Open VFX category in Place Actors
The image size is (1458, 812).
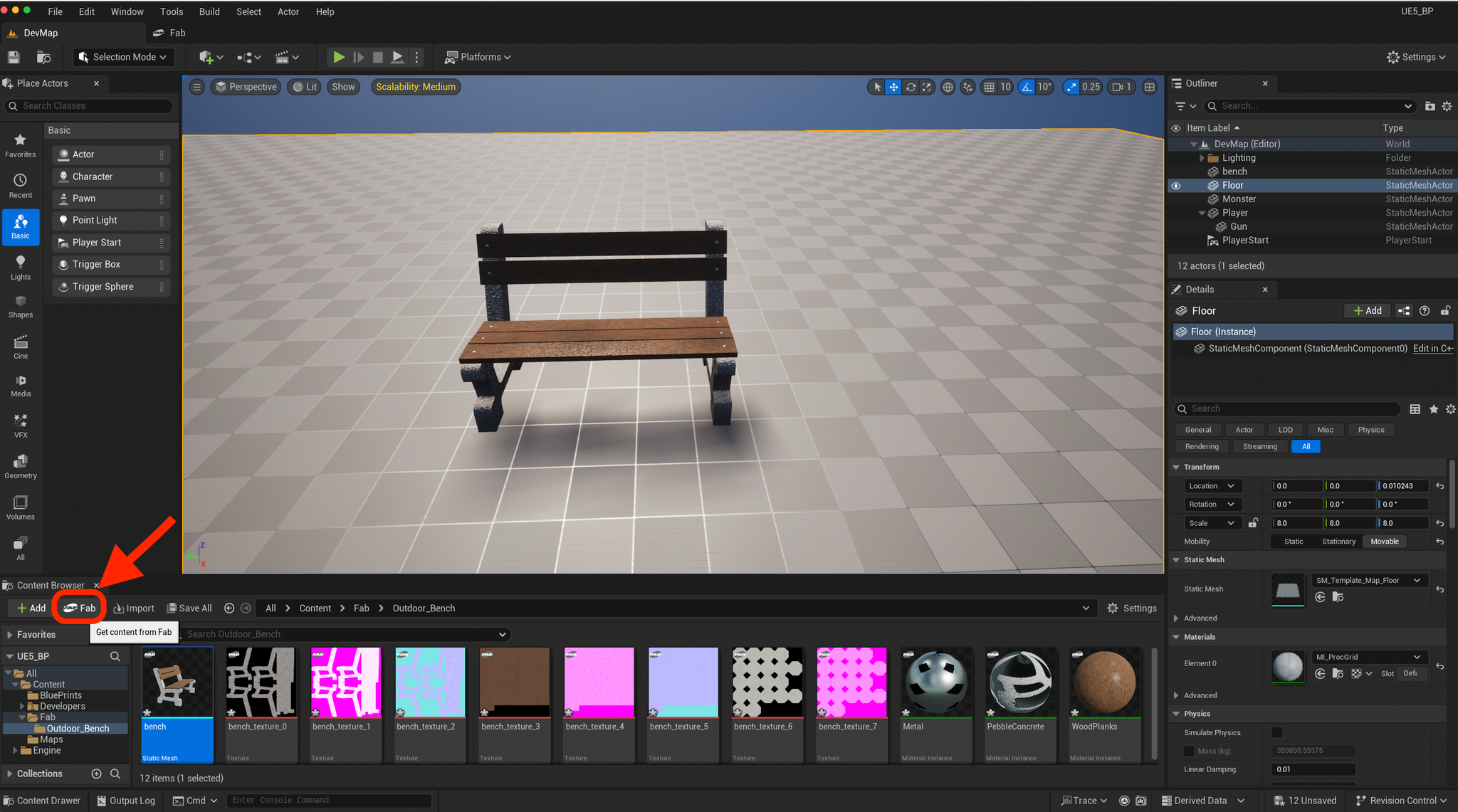pos(21,426)
